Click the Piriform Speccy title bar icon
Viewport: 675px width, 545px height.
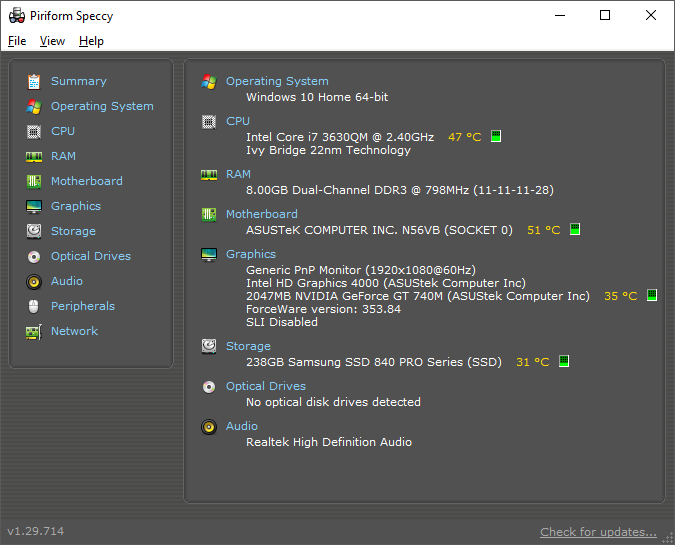point(17,15)
